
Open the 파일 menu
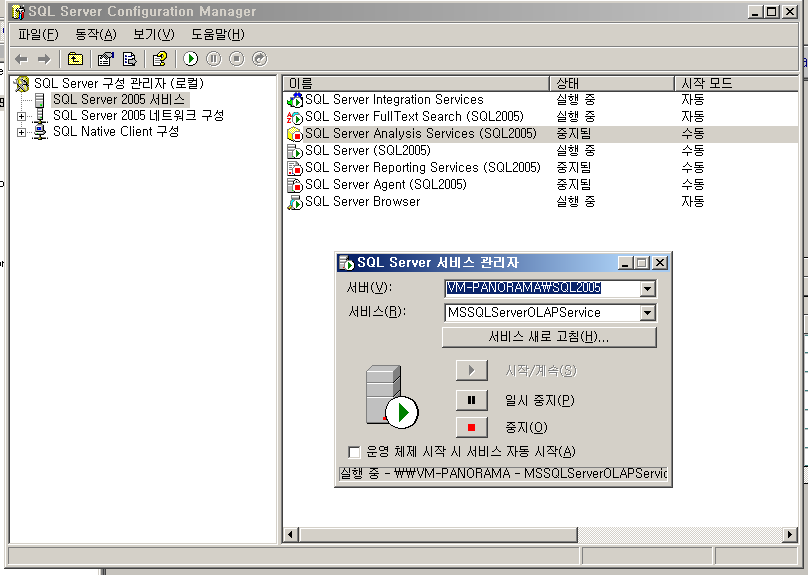point(38,35)
